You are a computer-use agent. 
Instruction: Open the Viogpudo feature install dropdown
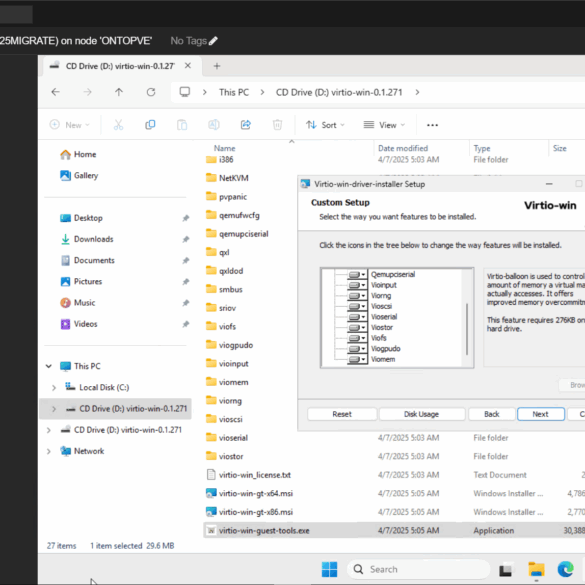tap(357, 349)
